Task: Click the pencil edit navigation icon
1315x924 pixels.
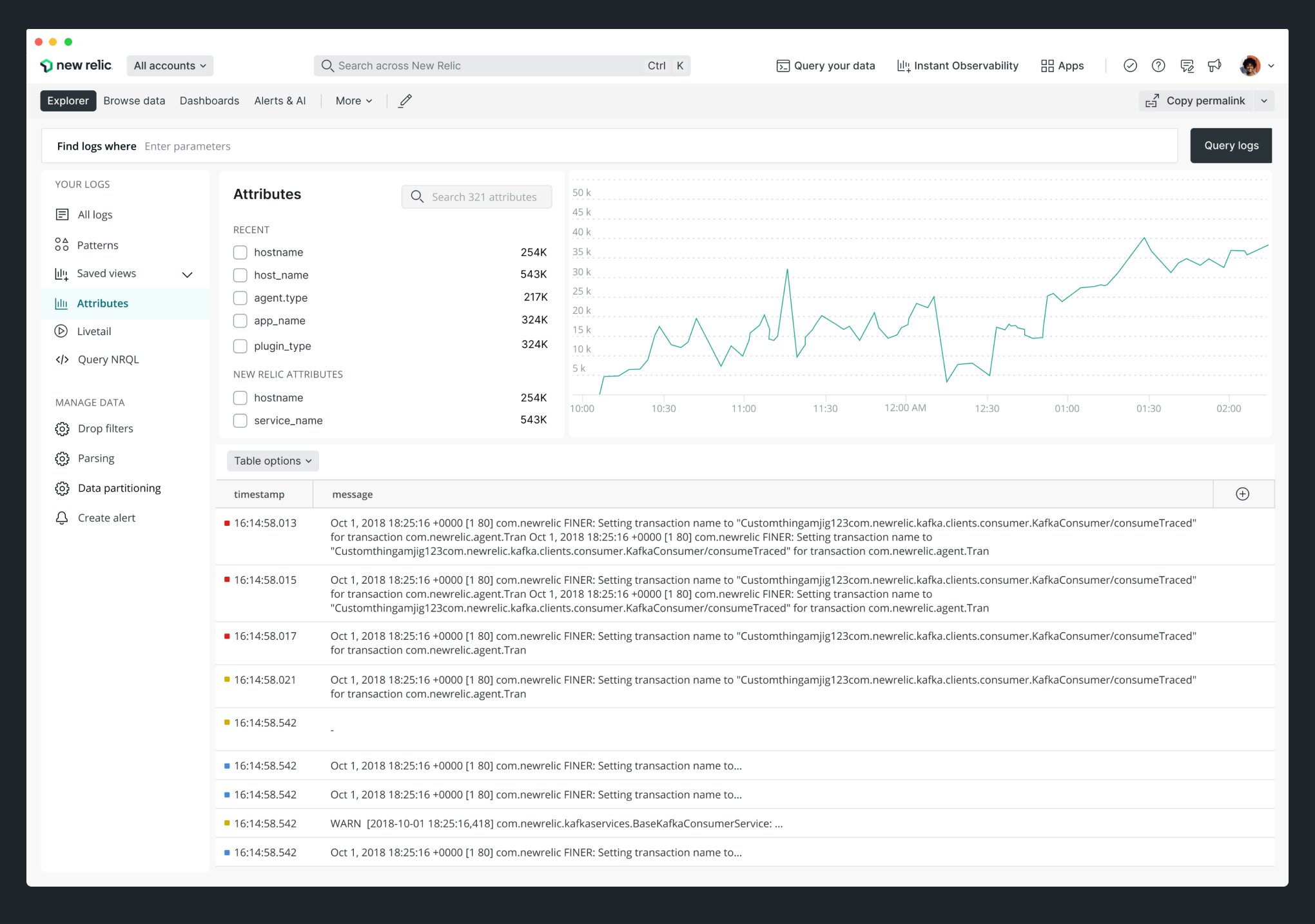Action: pos(405,101)
